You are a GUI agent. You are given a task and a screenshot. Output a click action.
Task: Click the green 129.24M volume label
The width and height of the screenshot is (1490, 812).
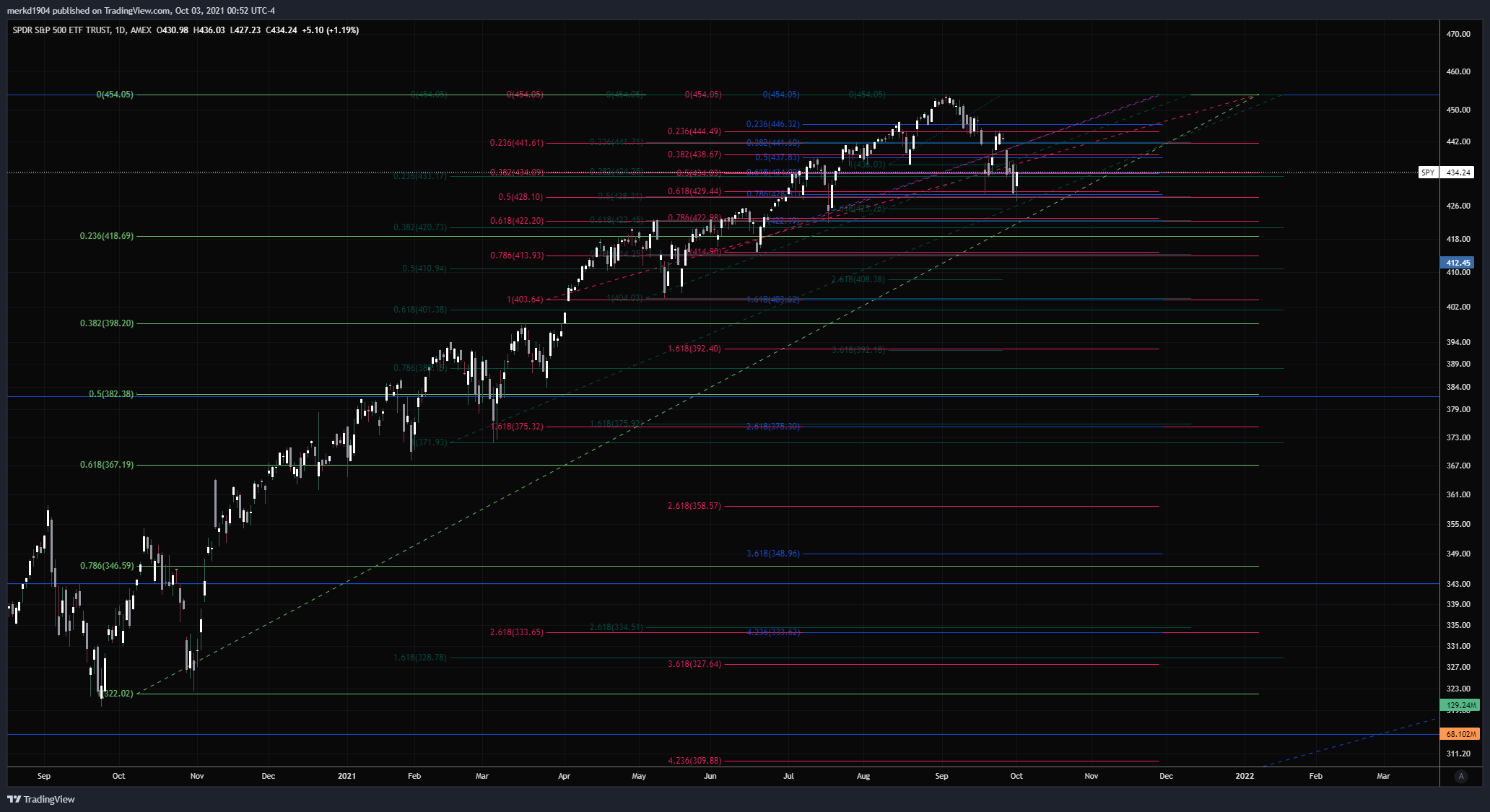[1460, 704]
